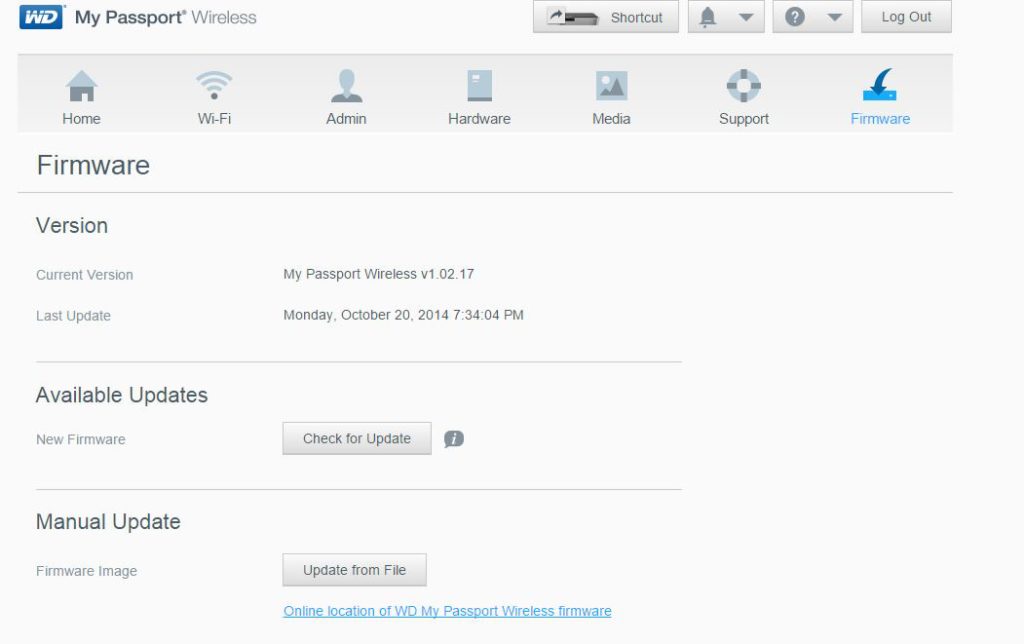
Task: Click the notifications bell icon
Action: pos(707,17)
